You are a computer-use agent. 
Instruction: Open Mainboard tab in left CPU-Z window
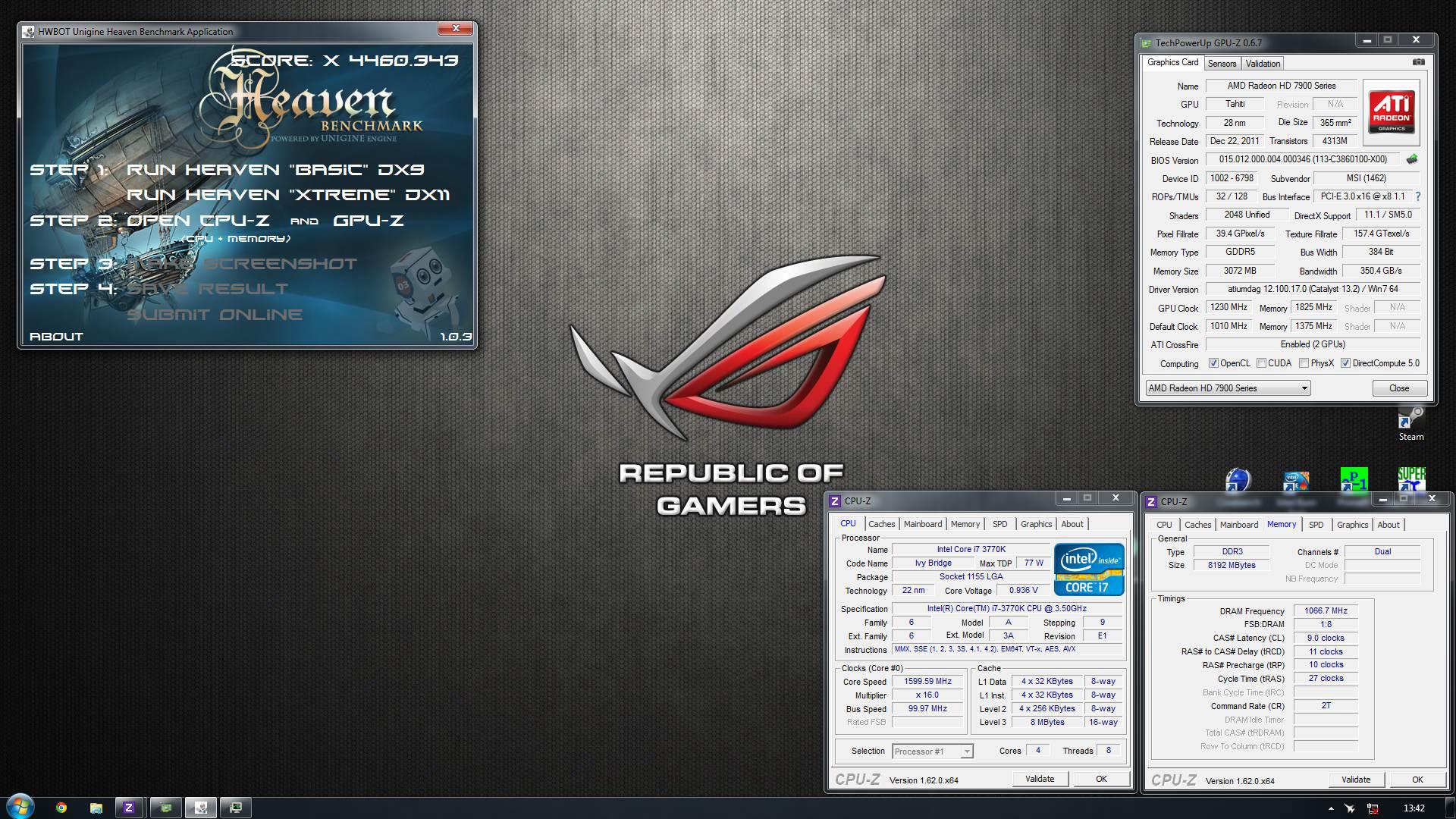pyautogui.click(x=923, y=524)
